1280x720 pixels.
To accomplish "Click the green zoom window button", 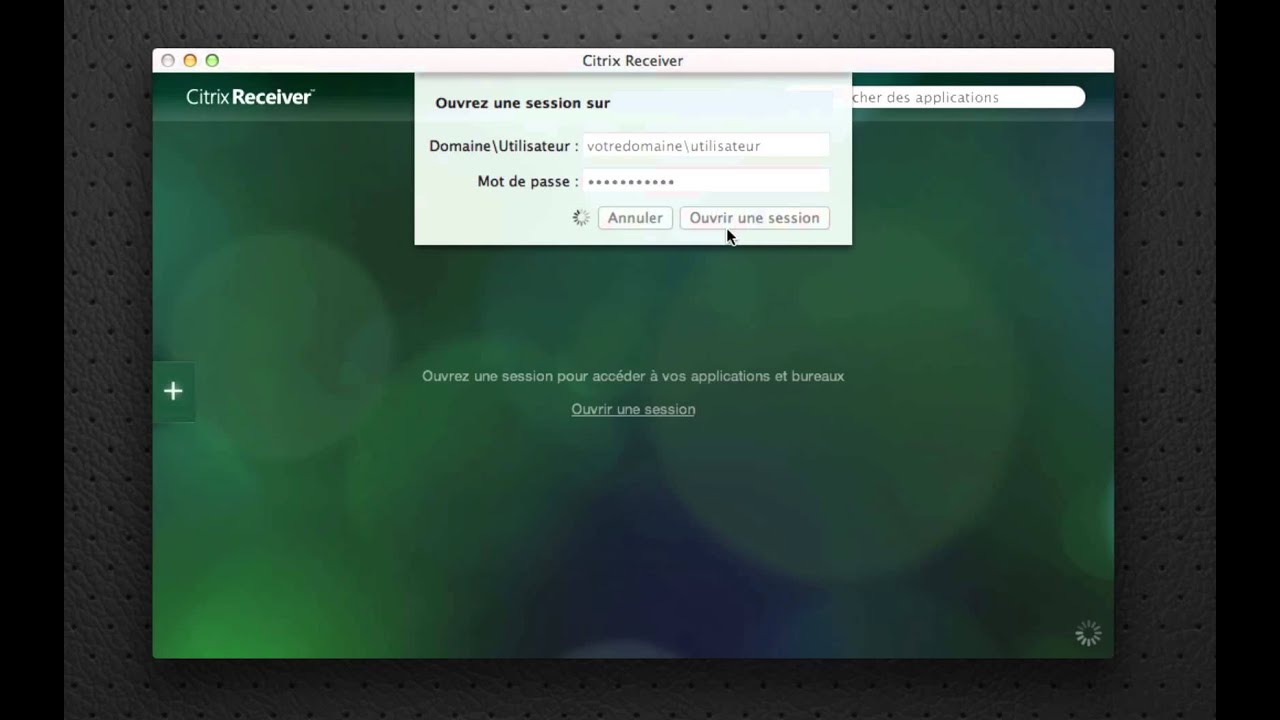I will point(212,61).
